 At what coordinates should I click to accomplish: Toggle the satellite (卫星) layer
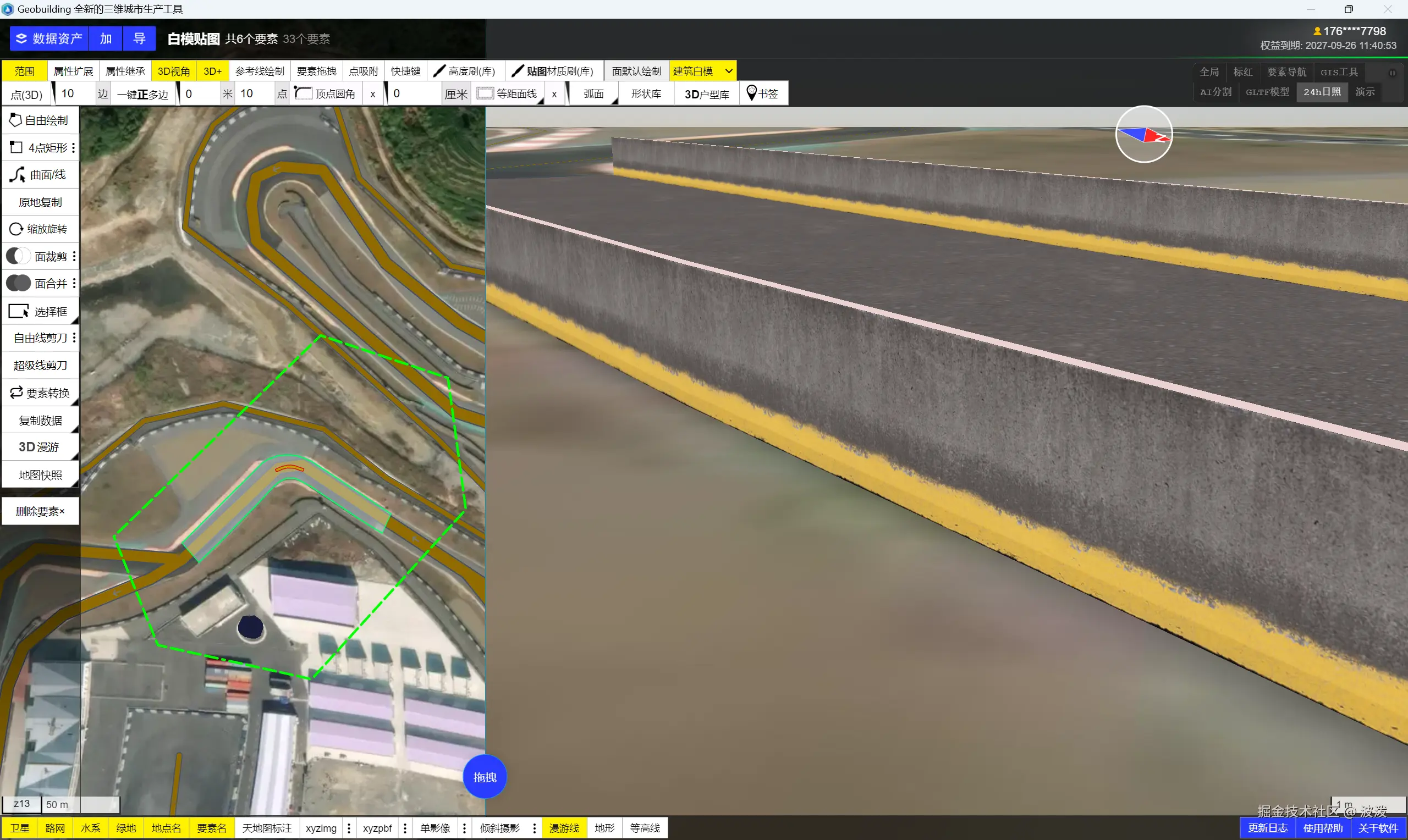click(x=19, y=828)
